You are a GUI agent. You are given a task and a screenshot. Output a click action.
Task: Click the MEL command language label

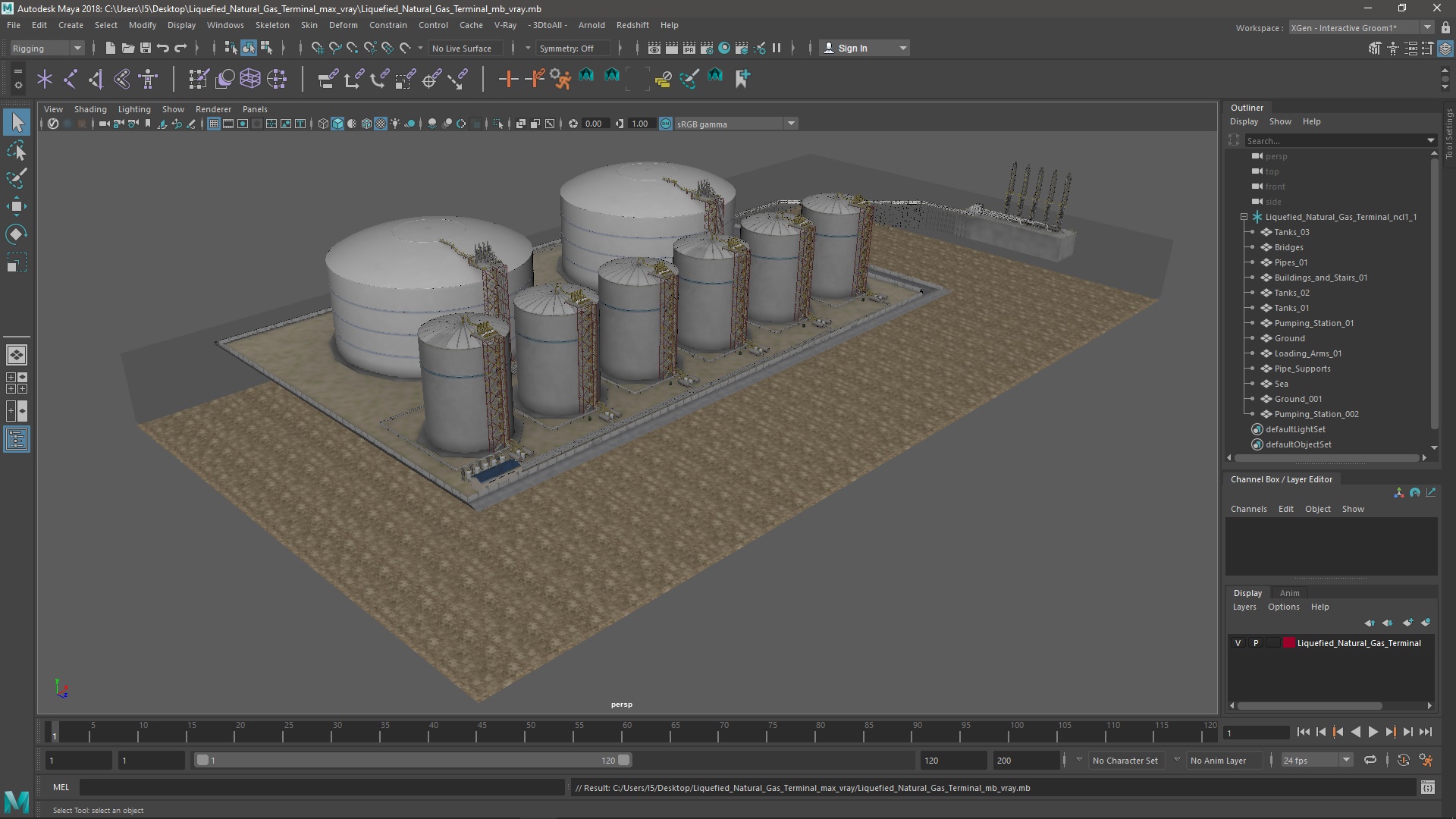pos(61,787)
